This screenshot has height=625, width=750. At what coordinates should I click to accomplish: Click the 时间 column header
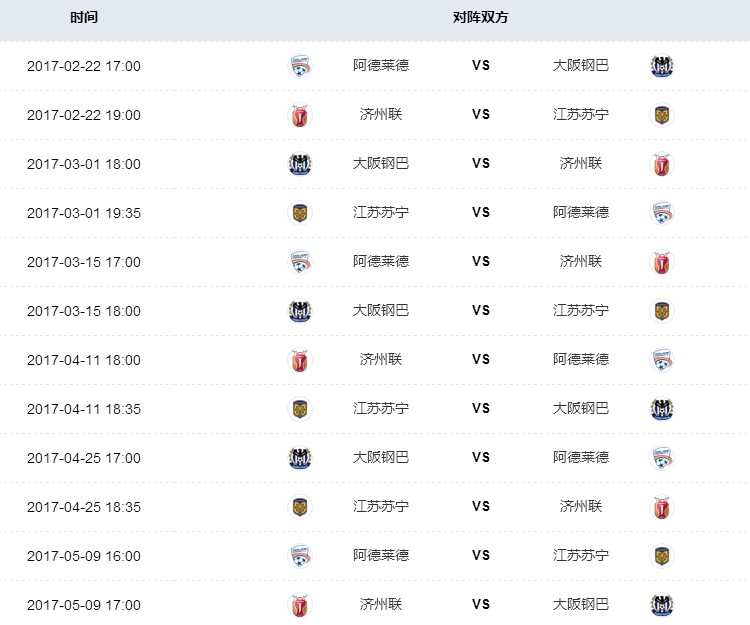click(x=84, y=18)
